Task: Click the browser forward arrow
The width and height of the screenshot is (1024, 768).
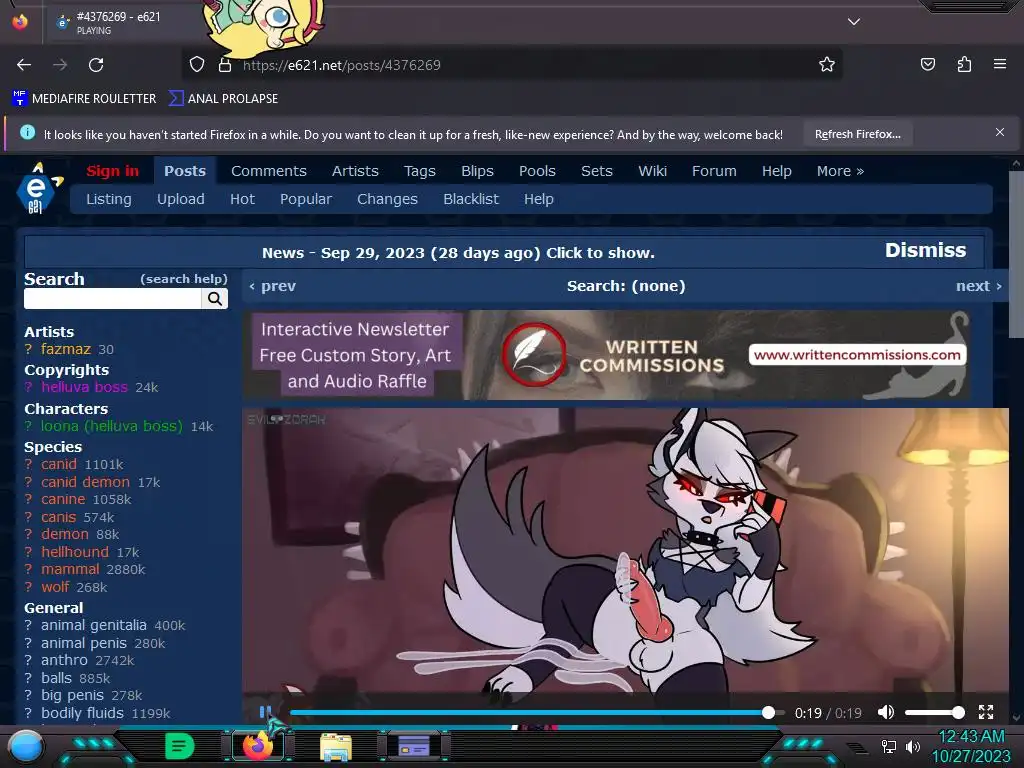Action: [60, 65]
